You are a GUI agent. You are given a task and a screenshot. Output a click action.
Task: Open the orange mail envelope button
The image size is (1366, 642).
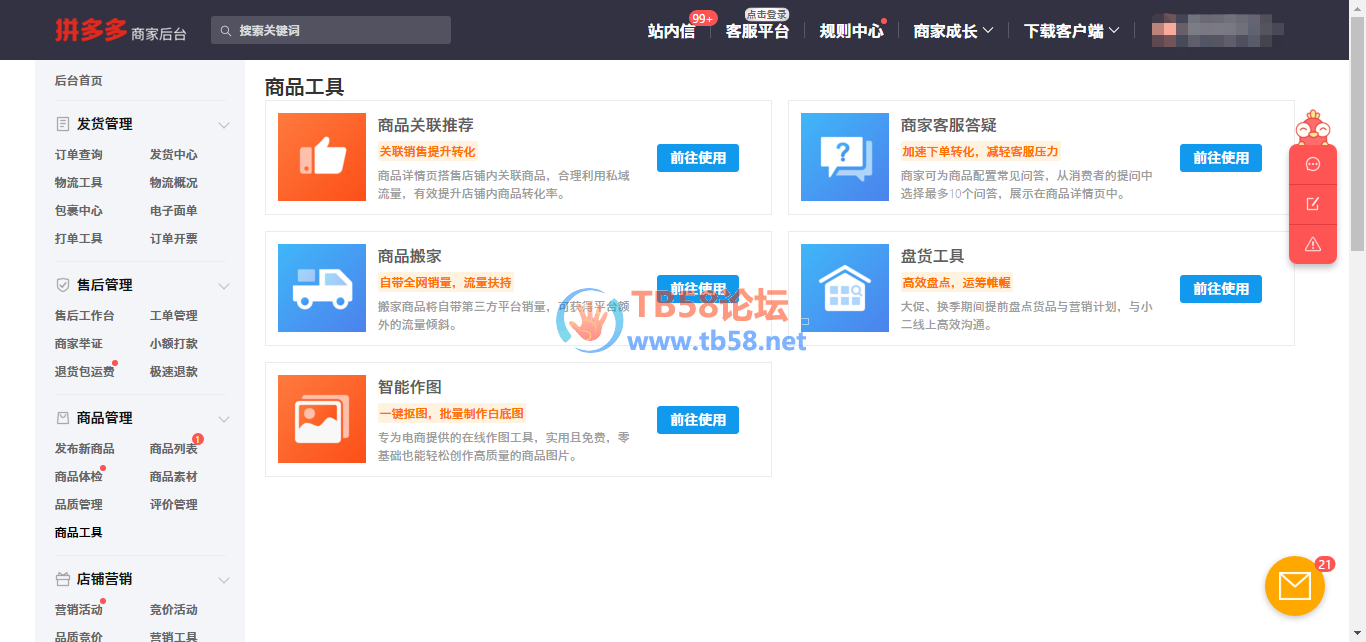(1295, 586)
